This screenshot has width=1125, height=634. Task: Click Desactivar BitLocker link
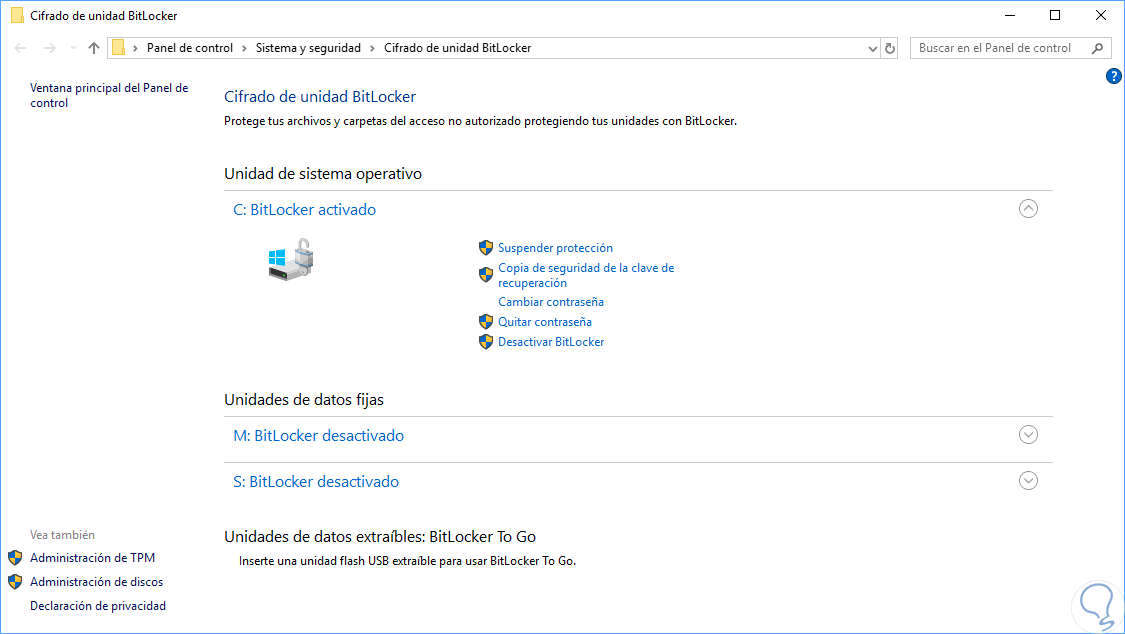(551, 342)
